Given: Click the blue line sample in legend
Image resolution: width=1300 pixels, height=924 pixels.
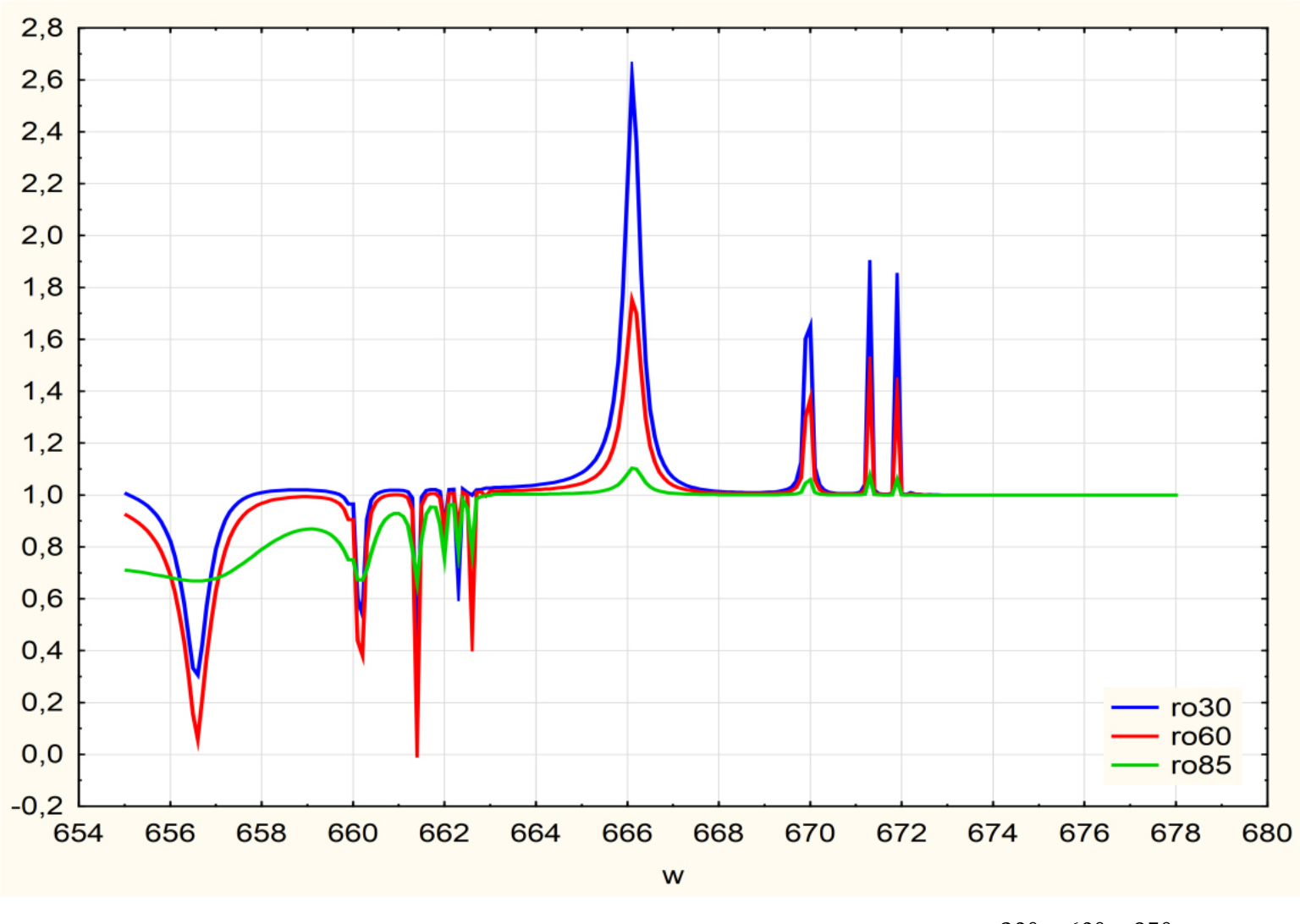Looking at the screenshot, I should coord(1134,707).
